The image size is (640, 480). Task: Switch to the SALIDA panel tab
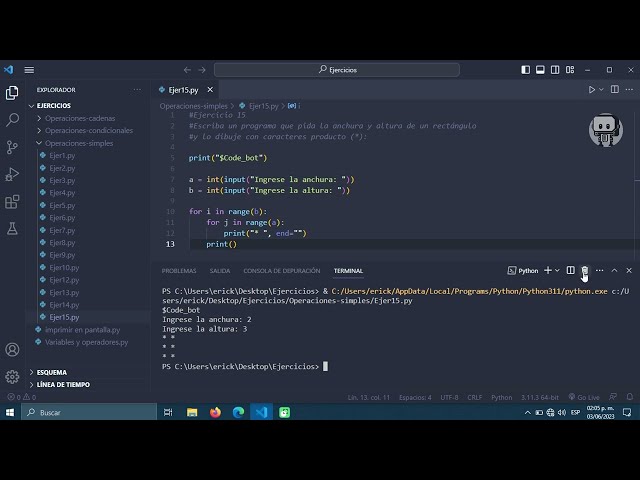220,271
